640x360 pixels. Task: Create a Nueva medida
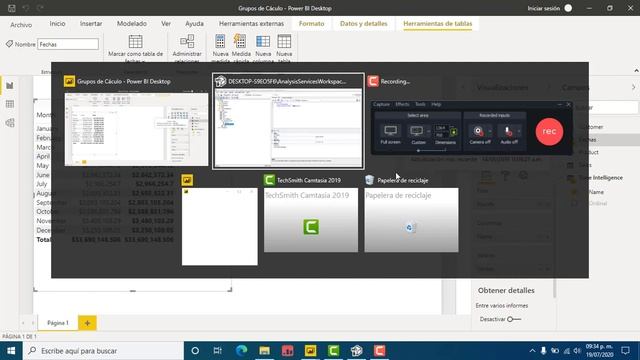[220, 49]
